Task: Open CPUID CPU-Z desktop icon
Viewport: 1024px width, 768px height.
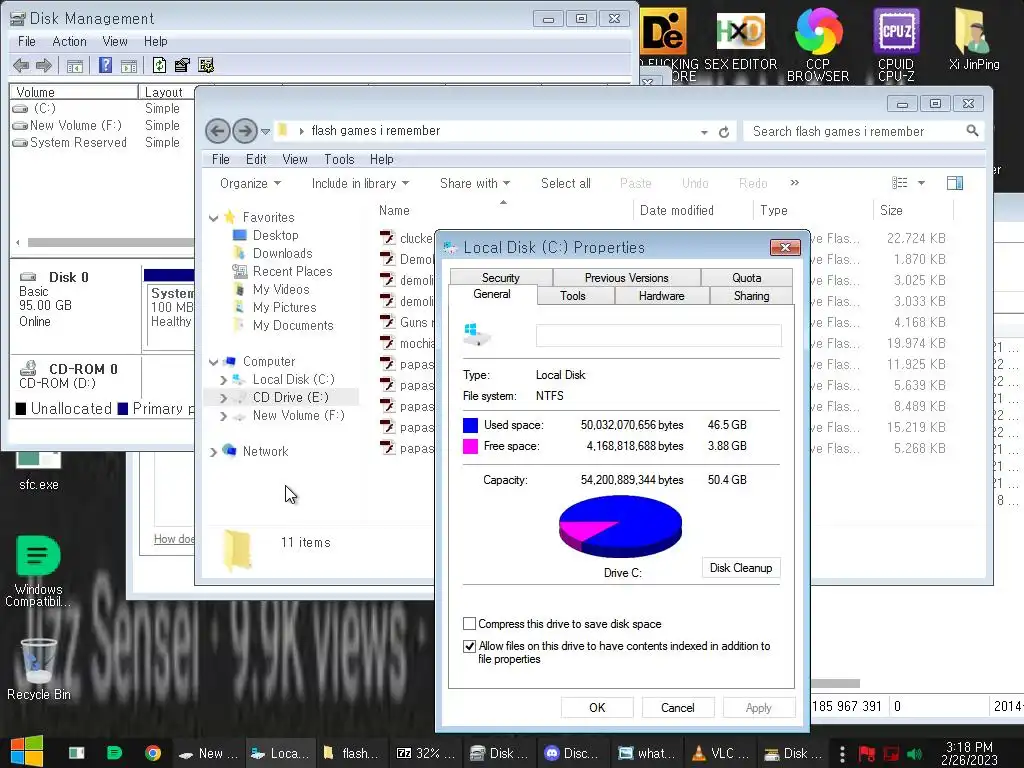Action: pyautogui.click(x=896, y=44)
